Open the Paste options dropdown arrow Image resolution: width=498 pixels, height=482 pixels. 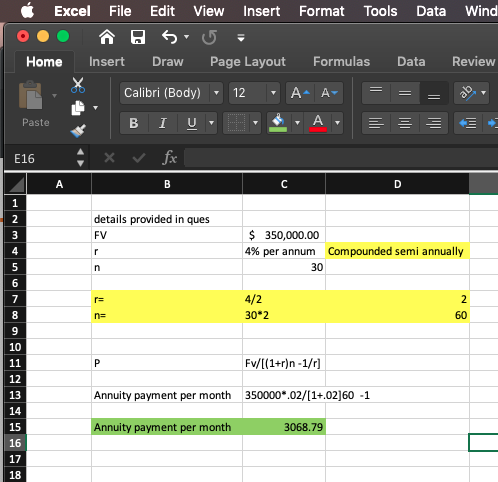(54, 96)
